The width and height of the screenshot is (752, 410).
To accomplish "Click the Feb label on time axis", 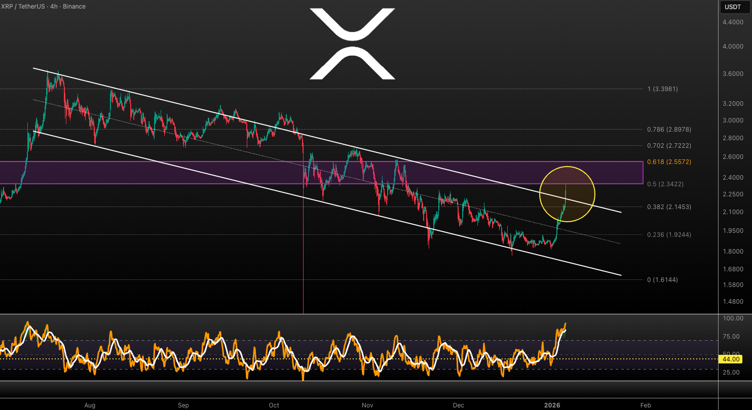I will (x=645, y=404).
